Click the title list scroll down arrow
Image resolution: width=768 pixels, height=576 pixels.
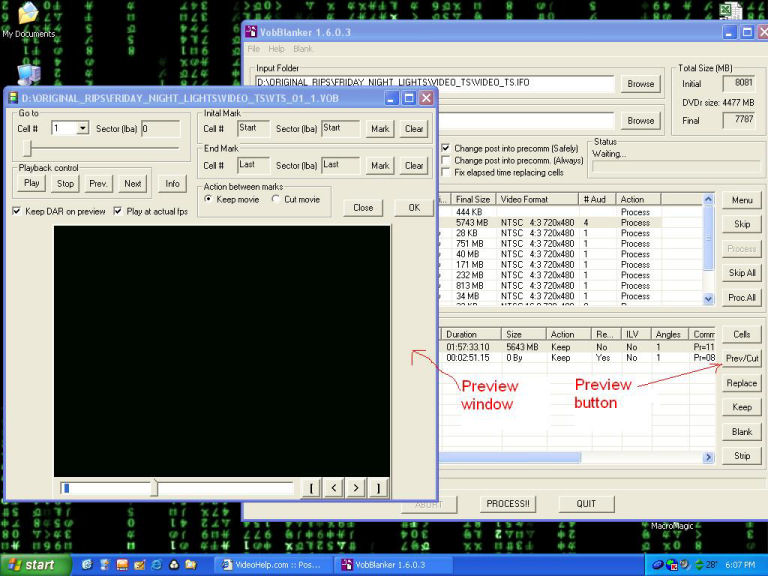point(708,298)
